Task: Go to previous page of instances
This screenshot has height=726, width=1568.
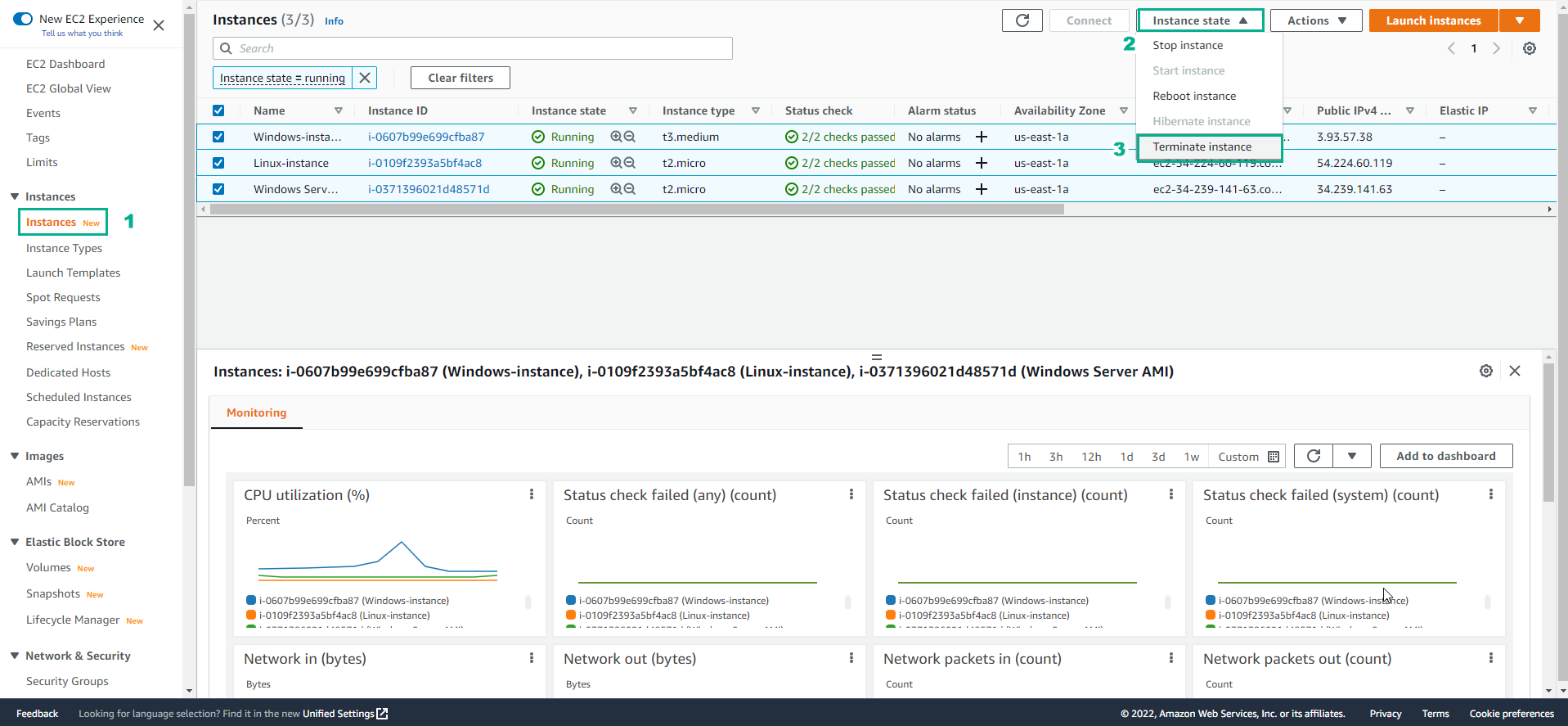Action: click(x=1452, y=48)
